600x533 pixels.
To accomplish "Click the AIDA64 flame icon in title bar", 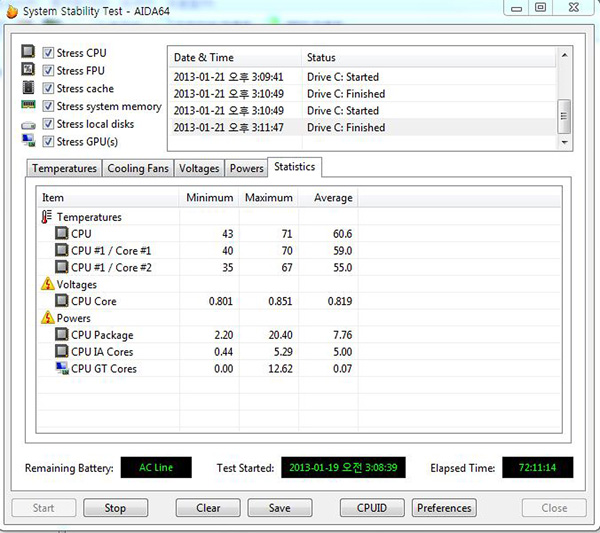I will click(11, 11).
